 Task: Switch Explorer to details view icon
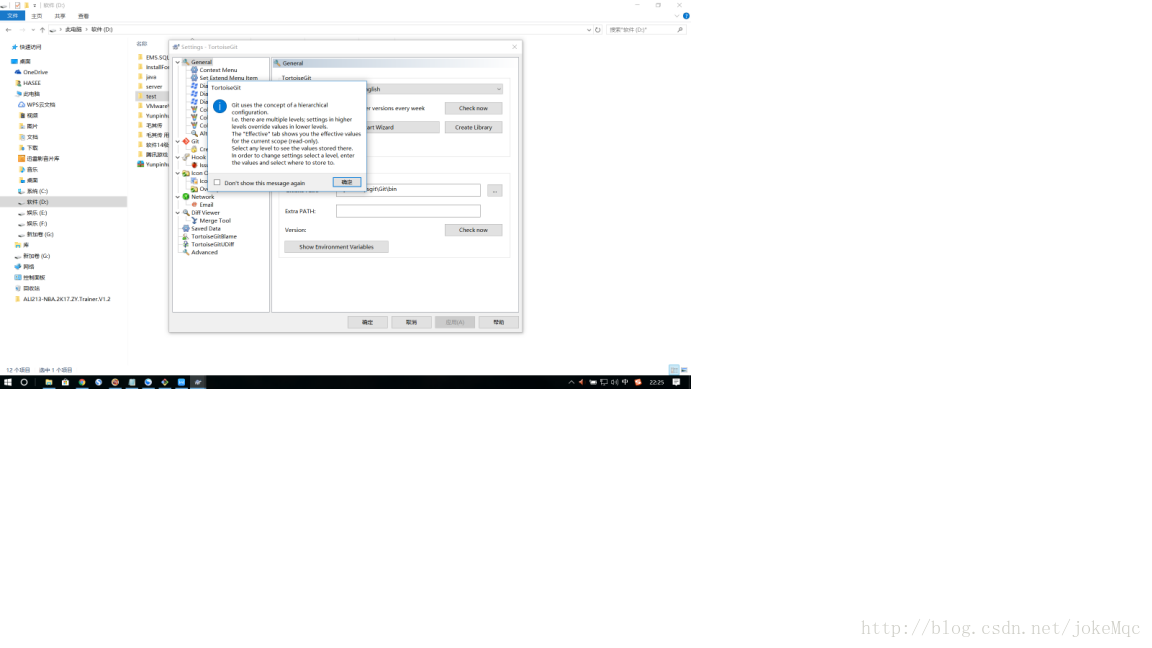(x=674, y=370)
